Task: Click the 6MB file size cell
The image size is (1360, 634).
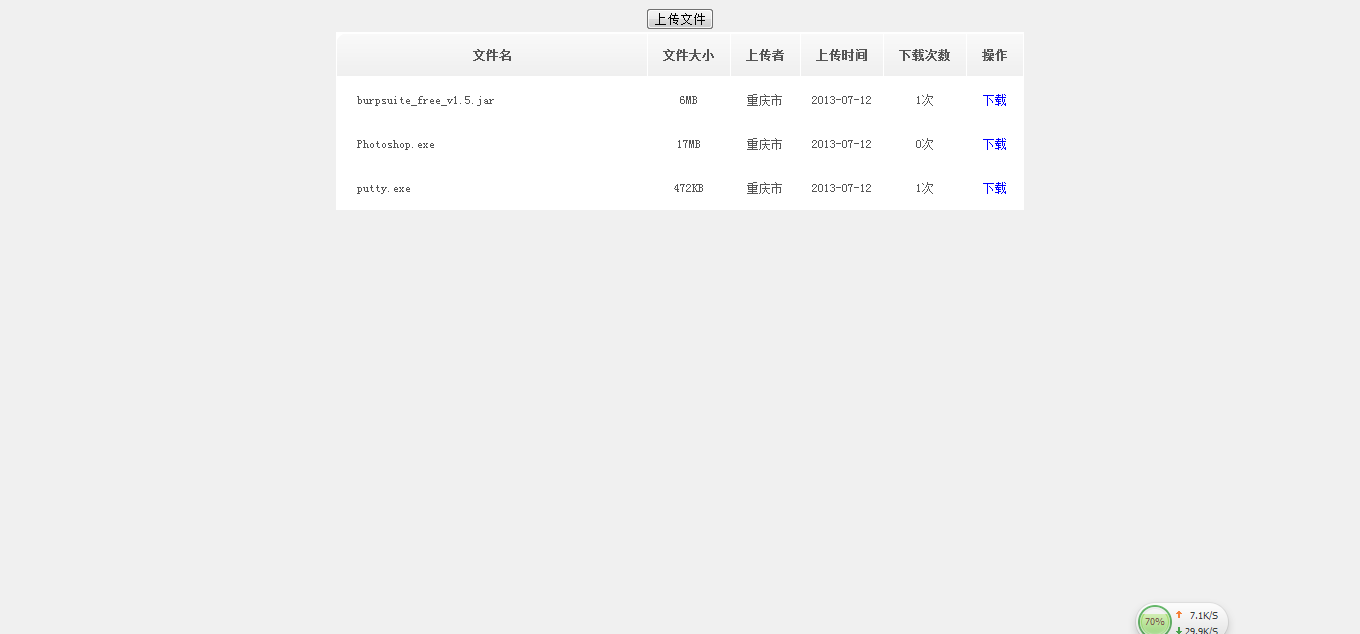Action: pyautogui.click(x=688, y=101)
